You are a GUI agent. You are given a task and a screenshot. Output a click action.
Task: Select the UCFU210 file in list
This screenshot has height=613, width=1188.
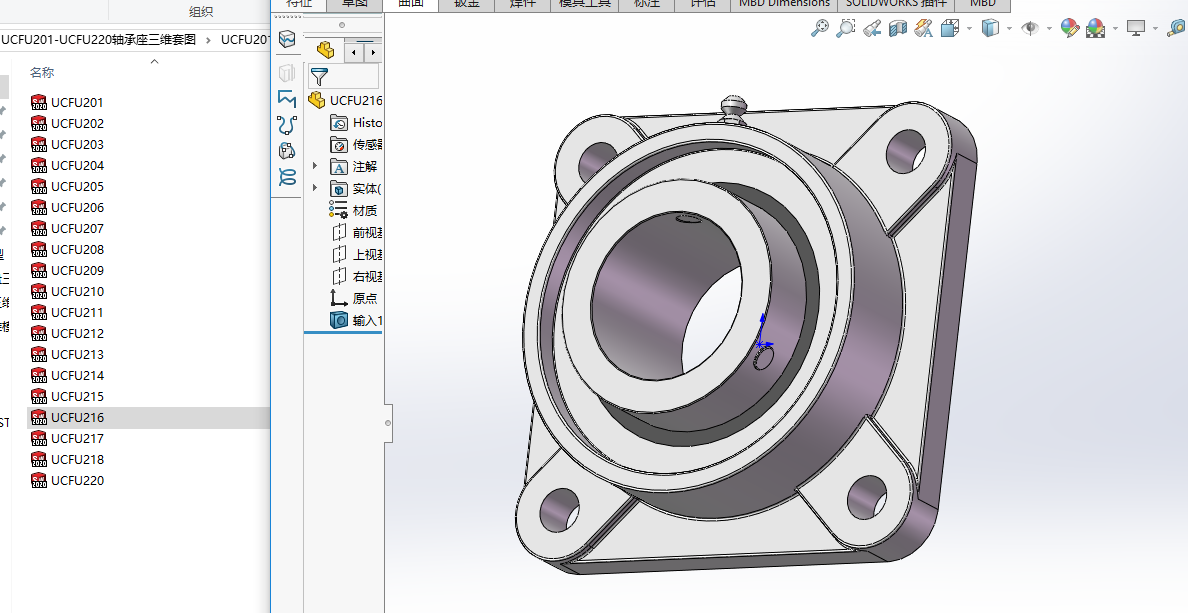click(x=77, y=291)
